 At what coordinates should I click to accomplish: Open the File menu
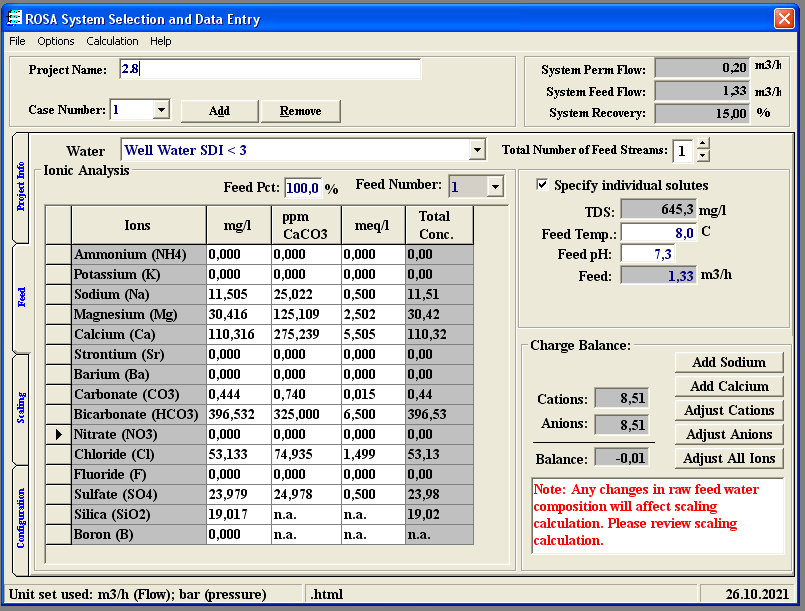point(17,41)
